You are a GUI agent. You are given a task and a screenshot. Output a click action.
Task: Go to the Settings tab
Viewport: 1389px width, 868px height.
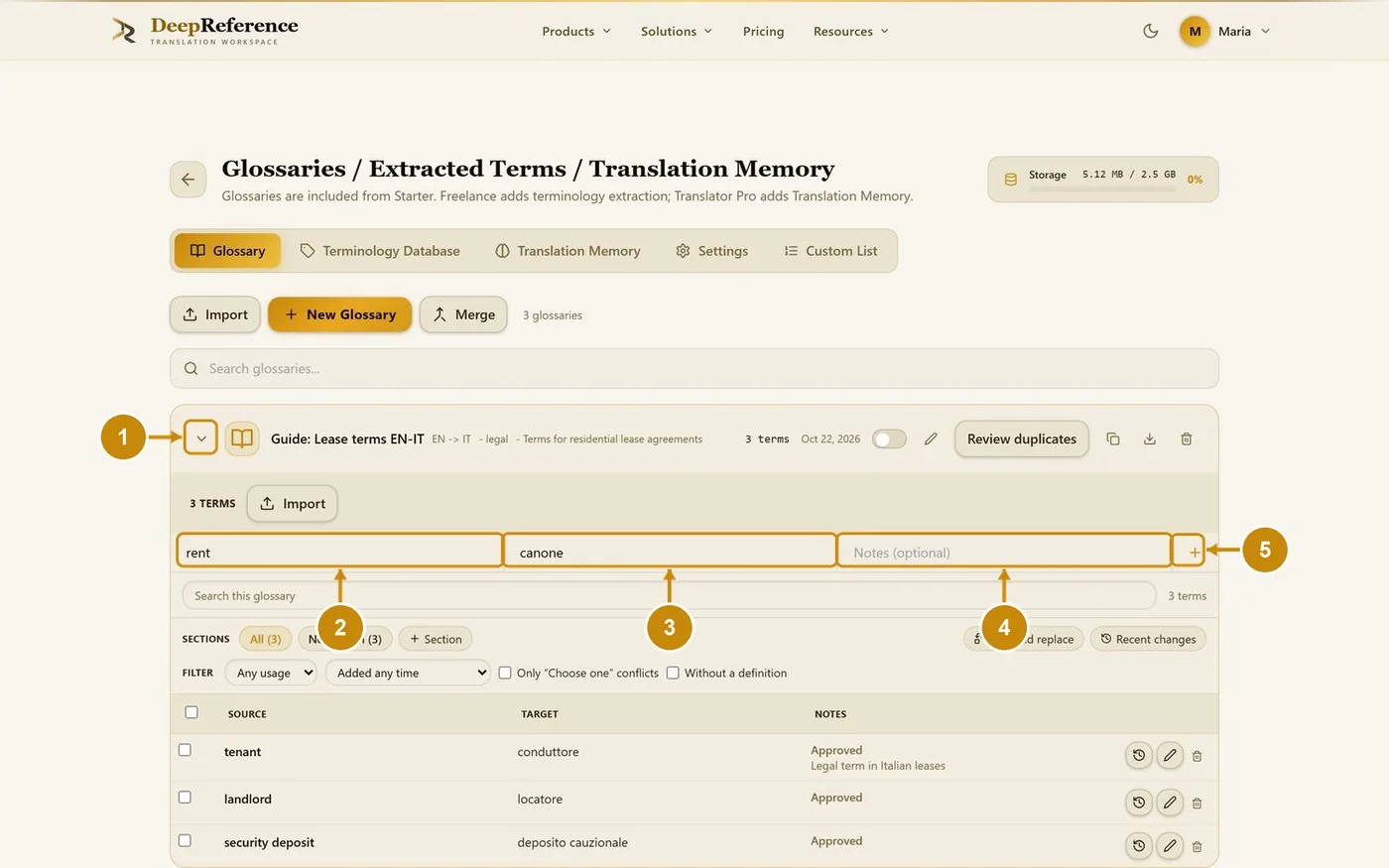tap(711, 251)
